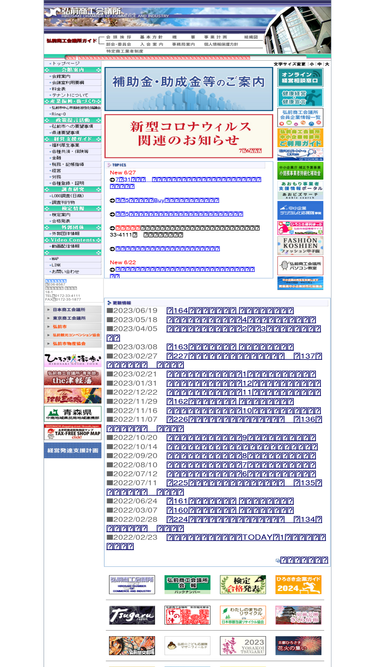Open 会館案内 in the side menu
This screenshot has width=375, height=667.
click(73, 76)
